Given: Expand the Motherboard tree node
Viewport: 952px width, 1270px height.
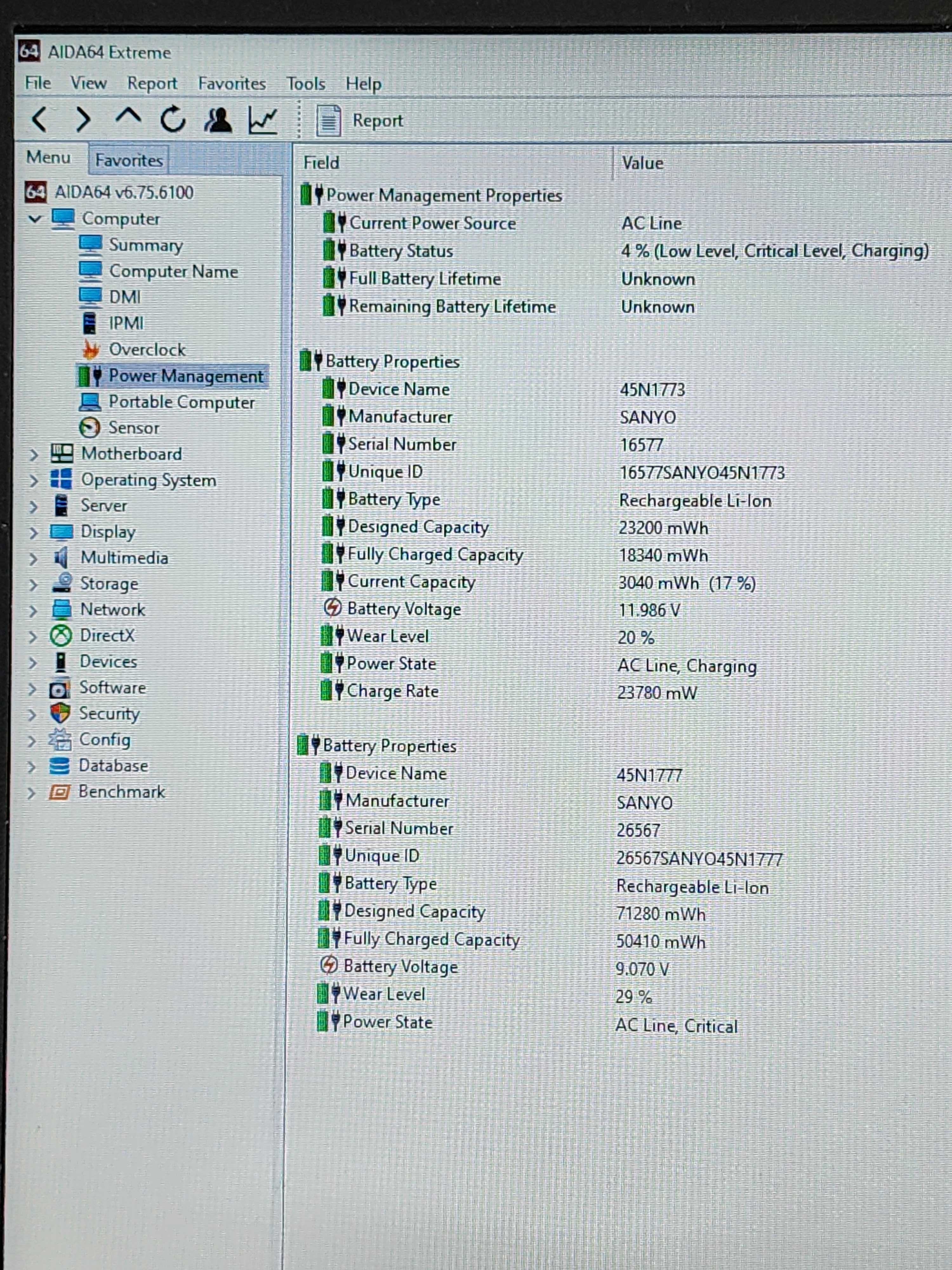Looking at the screenshot, I should [x=33, y=455].
